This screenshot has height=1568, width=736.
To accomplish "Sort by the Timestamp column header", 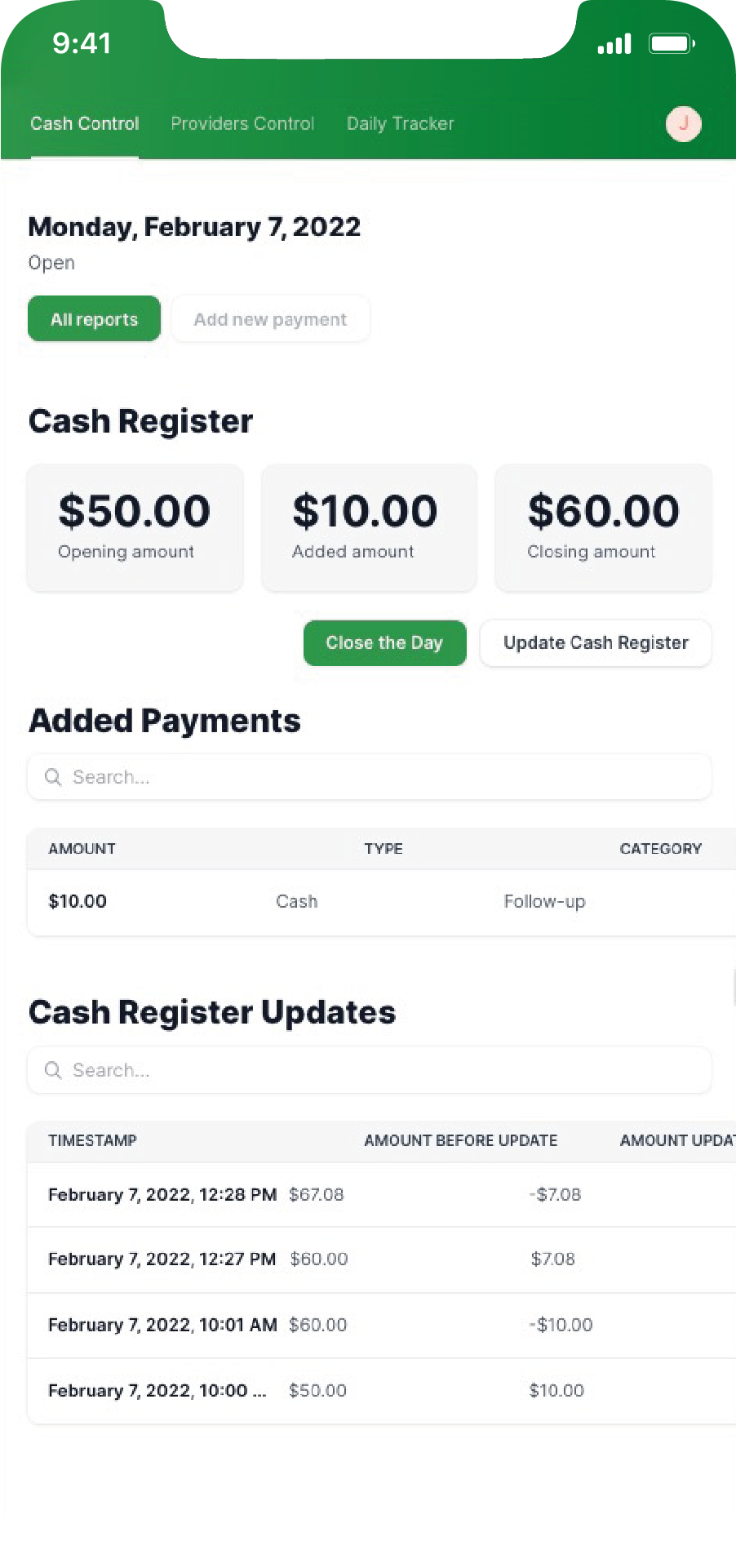I will coord(92,1141).
